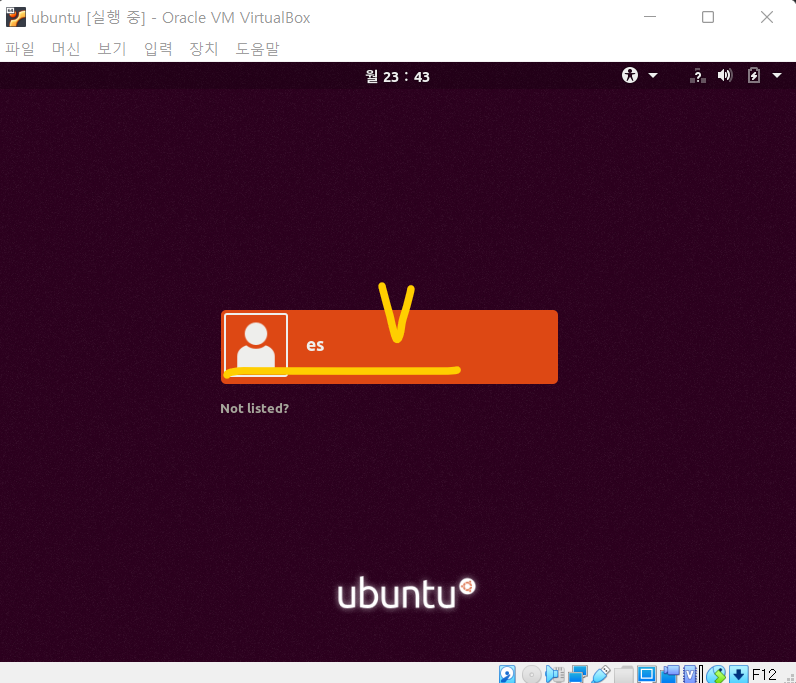Open the 파일 menu
Screen dimensions: 796x683
click(x=20, y=49)
